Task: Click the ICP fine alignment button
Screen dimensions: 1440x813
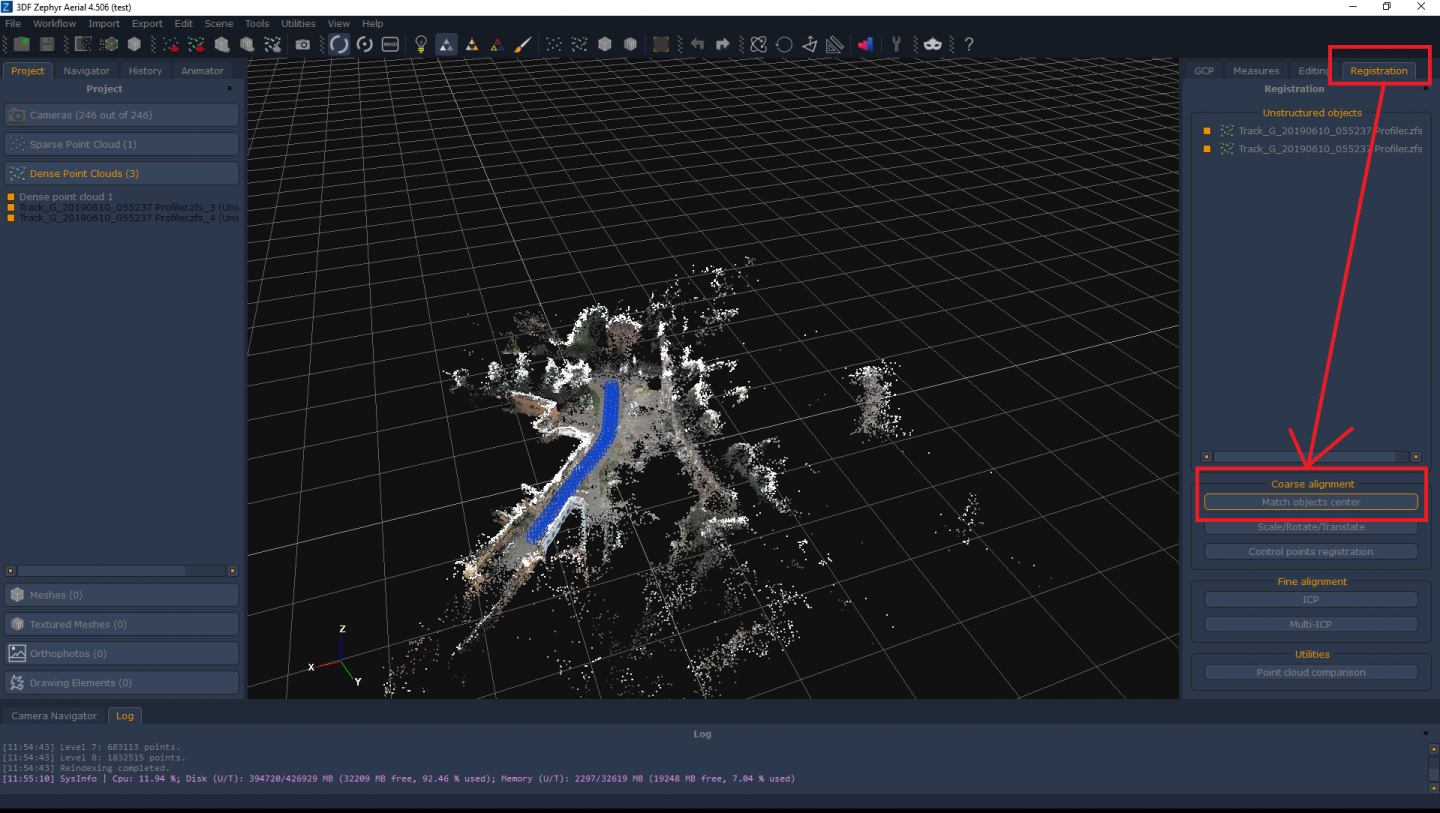Action: point(1311,600)
